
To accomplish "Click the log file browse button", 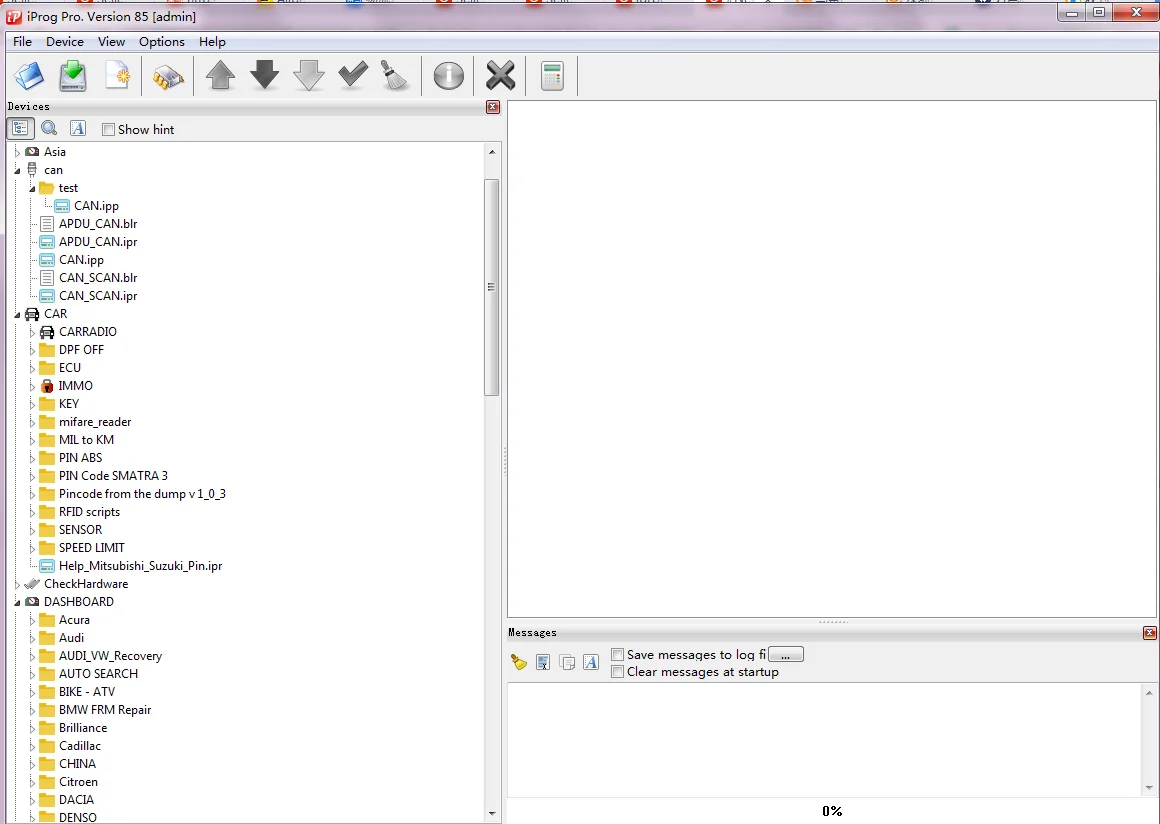I will coord(786,655).
